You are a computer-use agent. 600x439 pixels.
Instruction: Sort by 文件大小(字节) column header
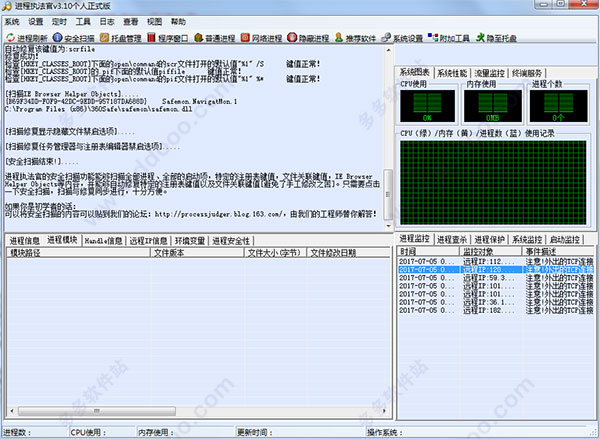275,253
